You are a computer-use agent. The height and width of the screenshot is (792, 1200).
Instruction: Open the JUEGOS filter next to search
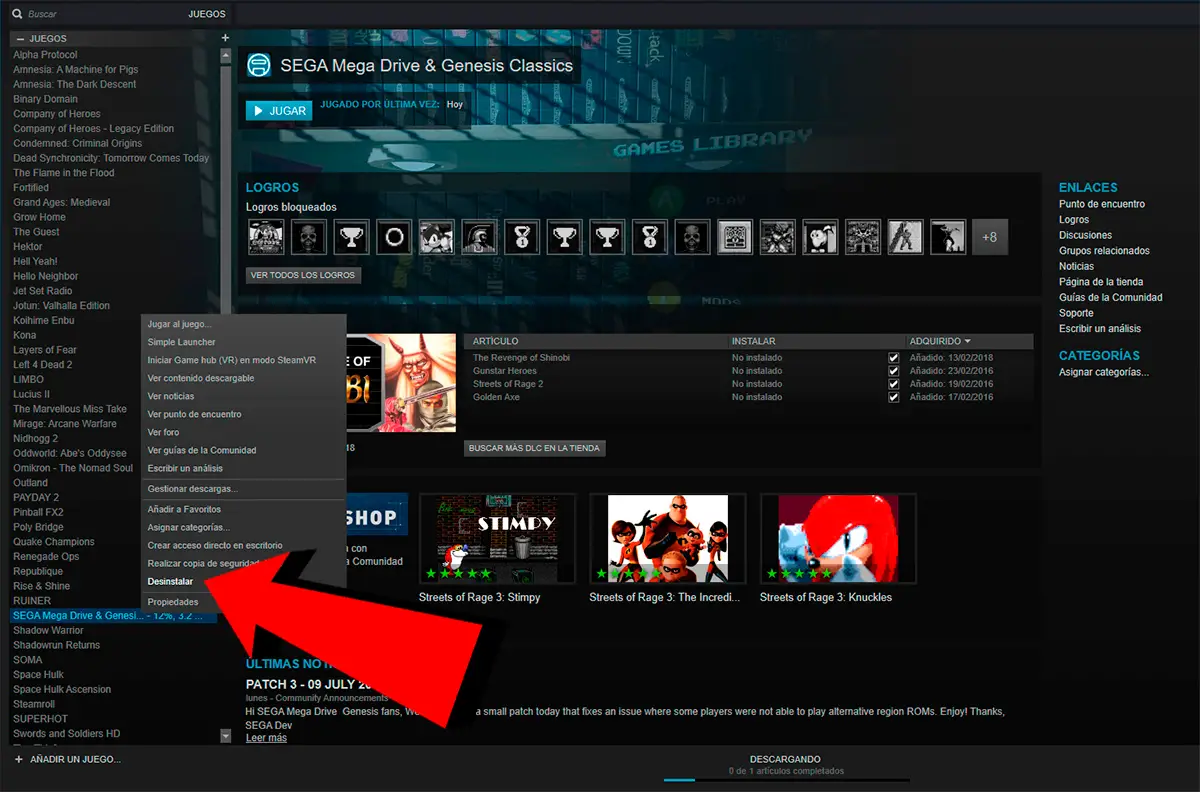click(x=207, y=15)
